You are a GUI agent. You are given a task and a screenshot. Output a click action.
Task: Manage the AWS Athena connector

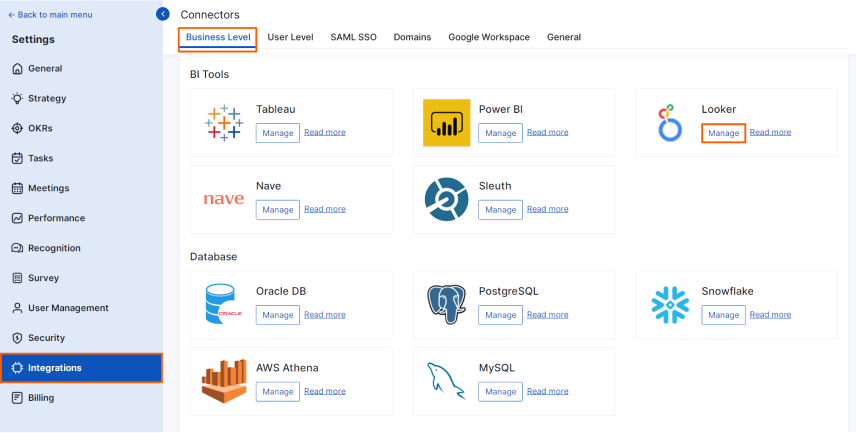pyautogui.click(x=278, y=392)
